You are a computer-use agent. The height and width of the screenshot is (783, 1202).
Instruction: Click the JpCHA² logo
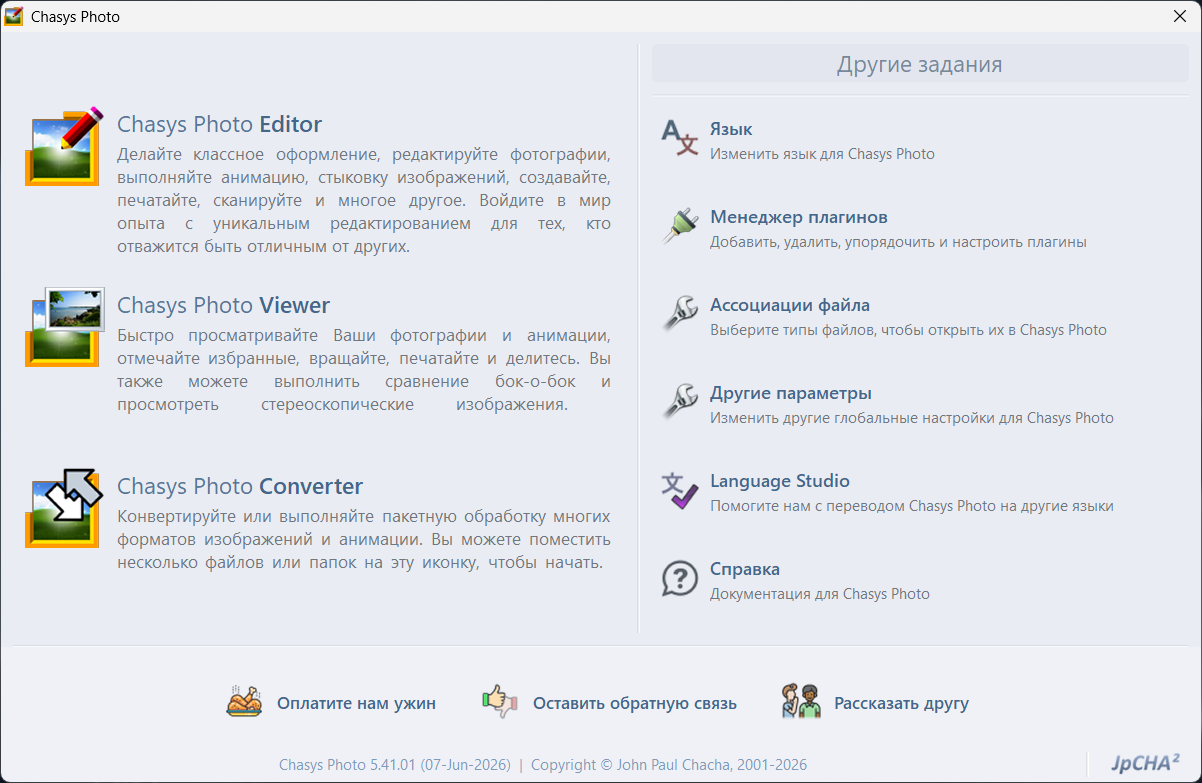[x=1145, y=763]
